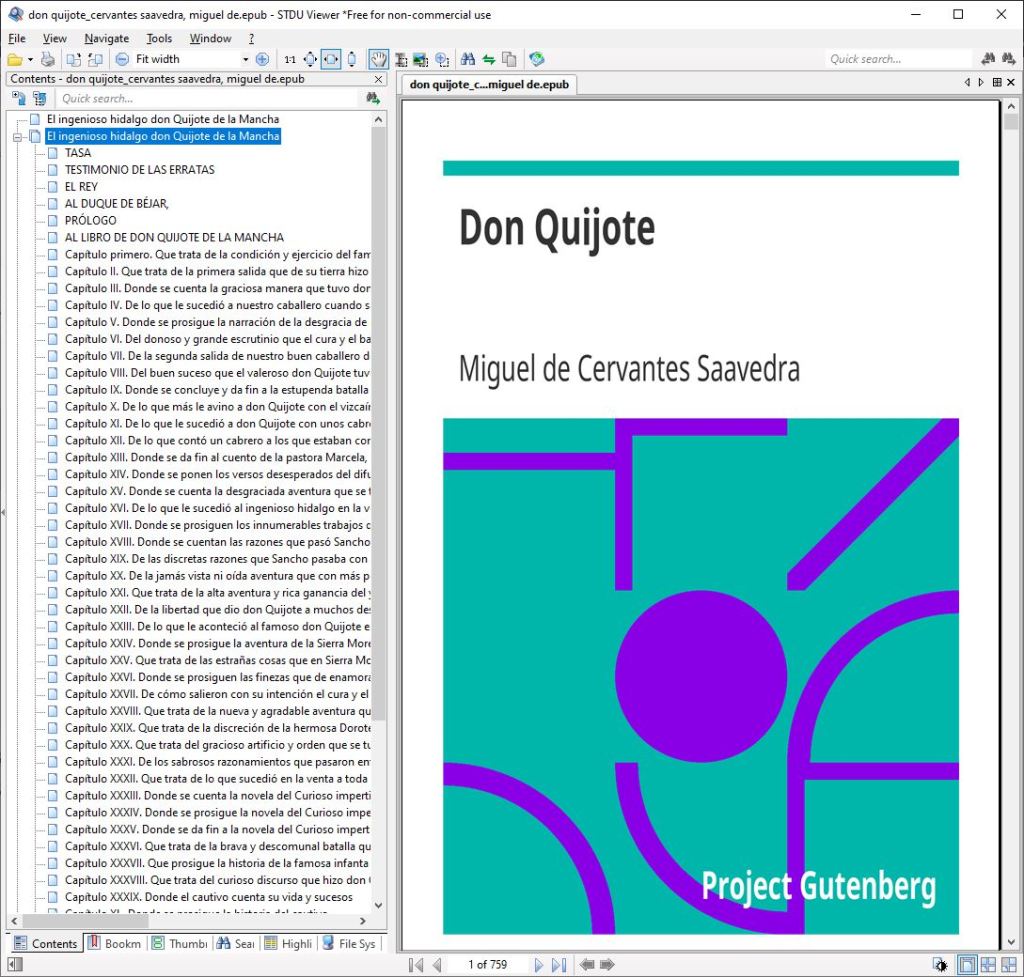Toggle the night mode display icon in status bar
The height and width of the screenshot is (977, 1024).
coord(941,965)
